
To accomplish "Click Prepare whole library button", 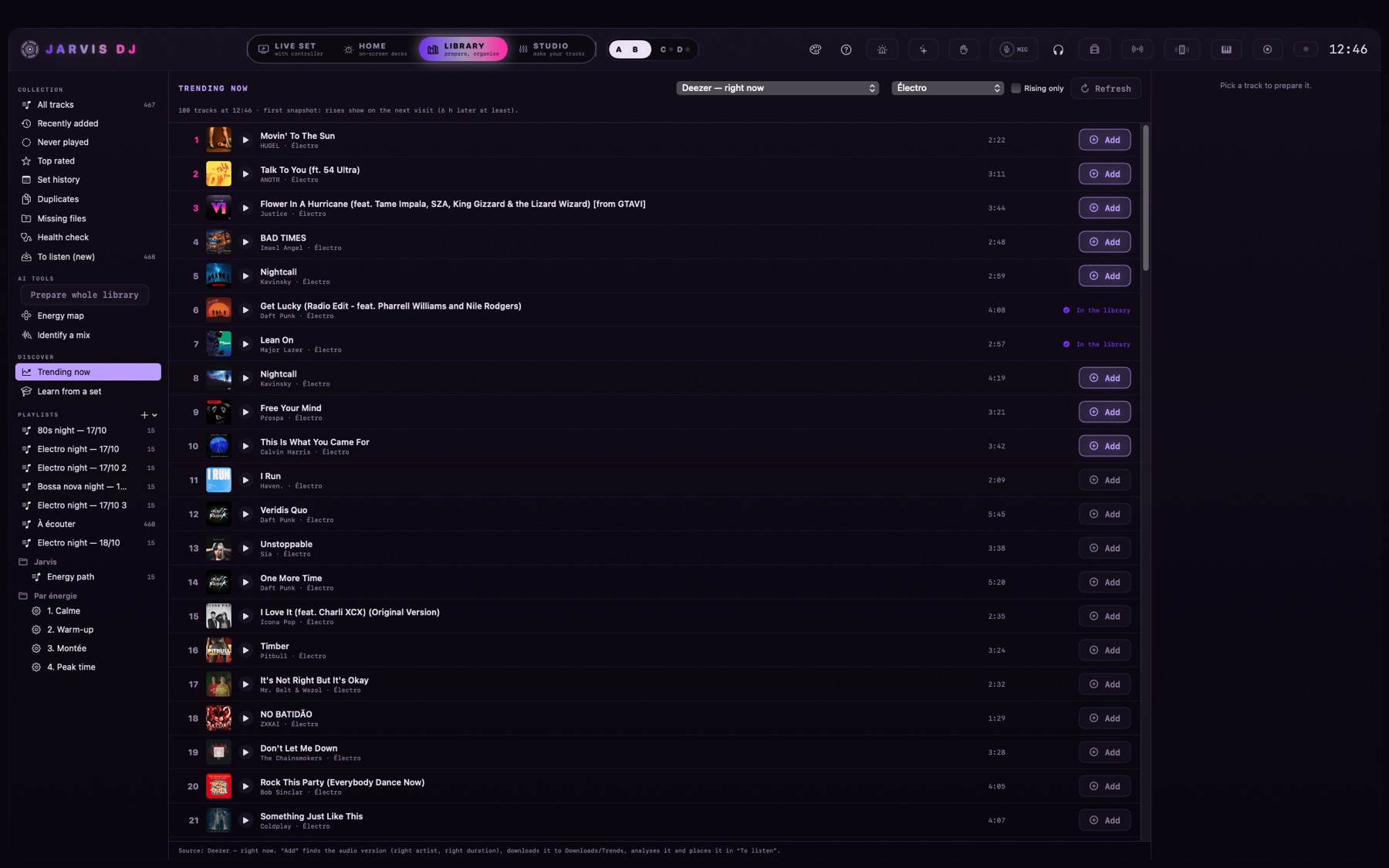I will click(84, 295).
